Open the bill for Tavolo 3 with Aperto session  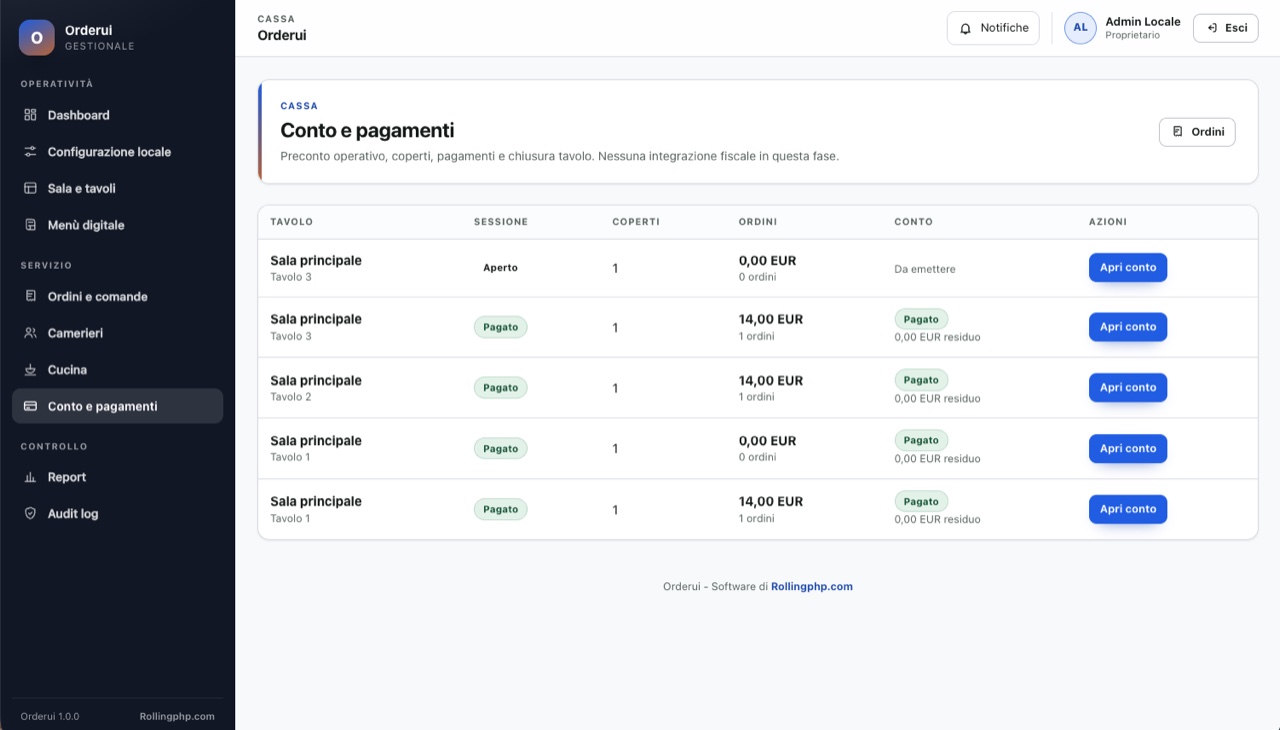(1128, 268)
